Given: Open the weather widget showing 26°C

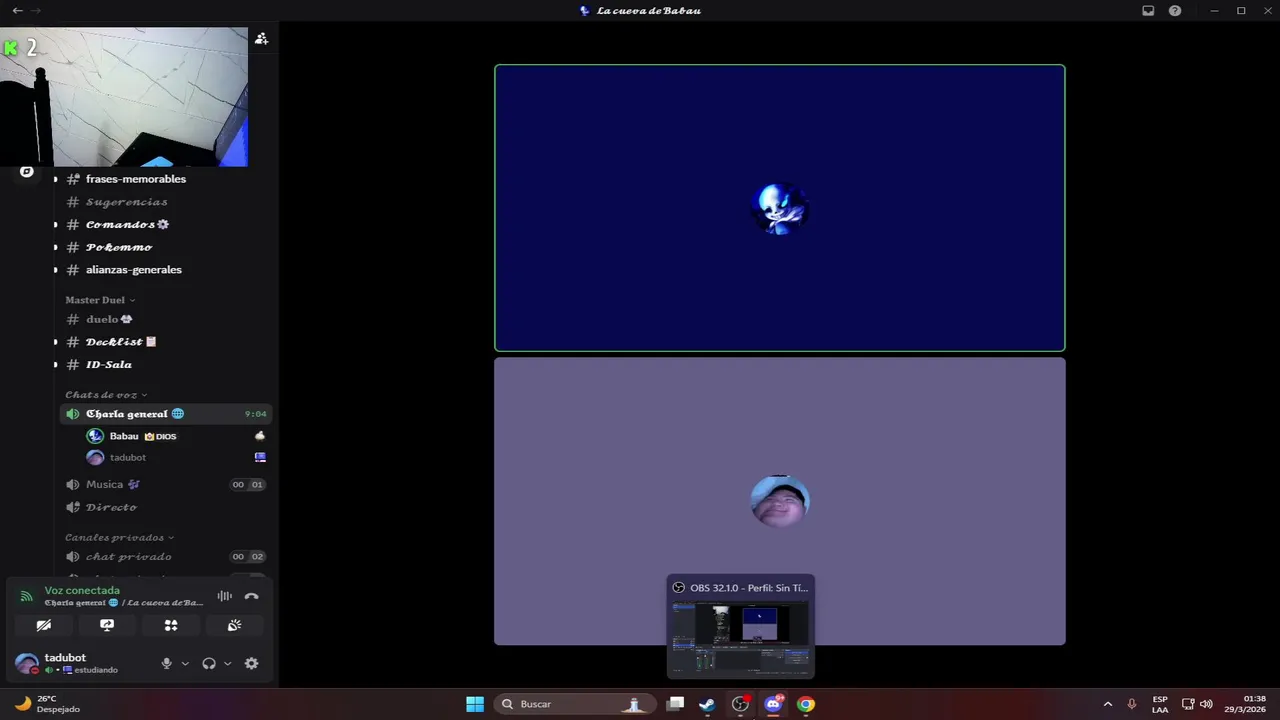Looking at the screenshot, I should 45,704.
